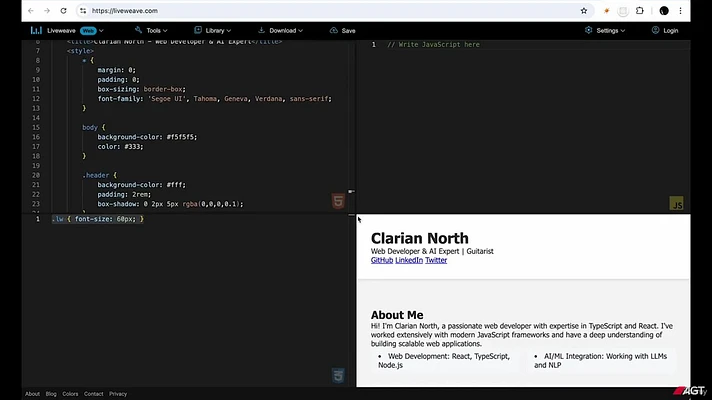Click the 'box-sizing: border-box;' code line
The width and height of the screenshot is (712, 400).
click(x=142, y=89)
